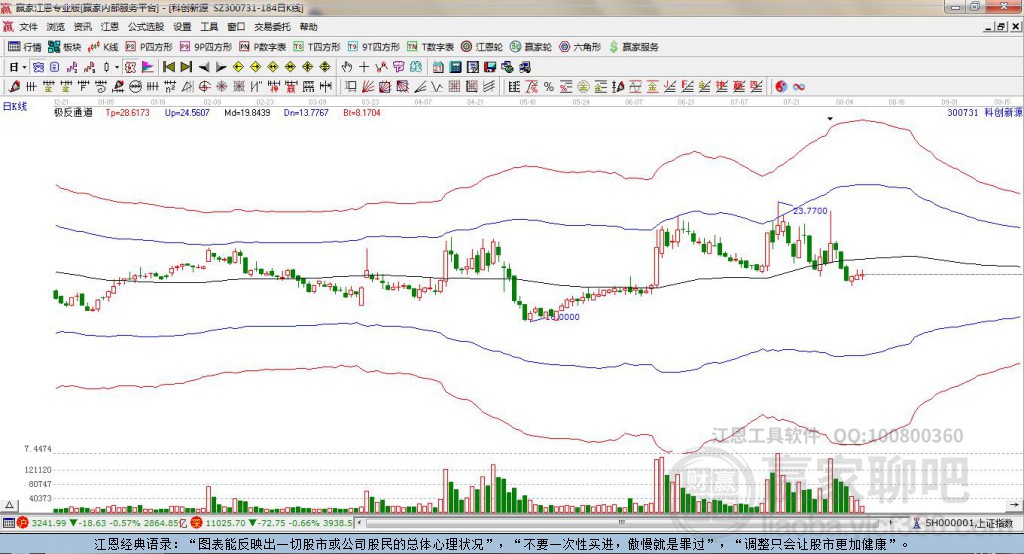This screenshot has height=554, width=1024.
Task: Click the blue infinity symbol icon
Action: click(x=798, y=86)
